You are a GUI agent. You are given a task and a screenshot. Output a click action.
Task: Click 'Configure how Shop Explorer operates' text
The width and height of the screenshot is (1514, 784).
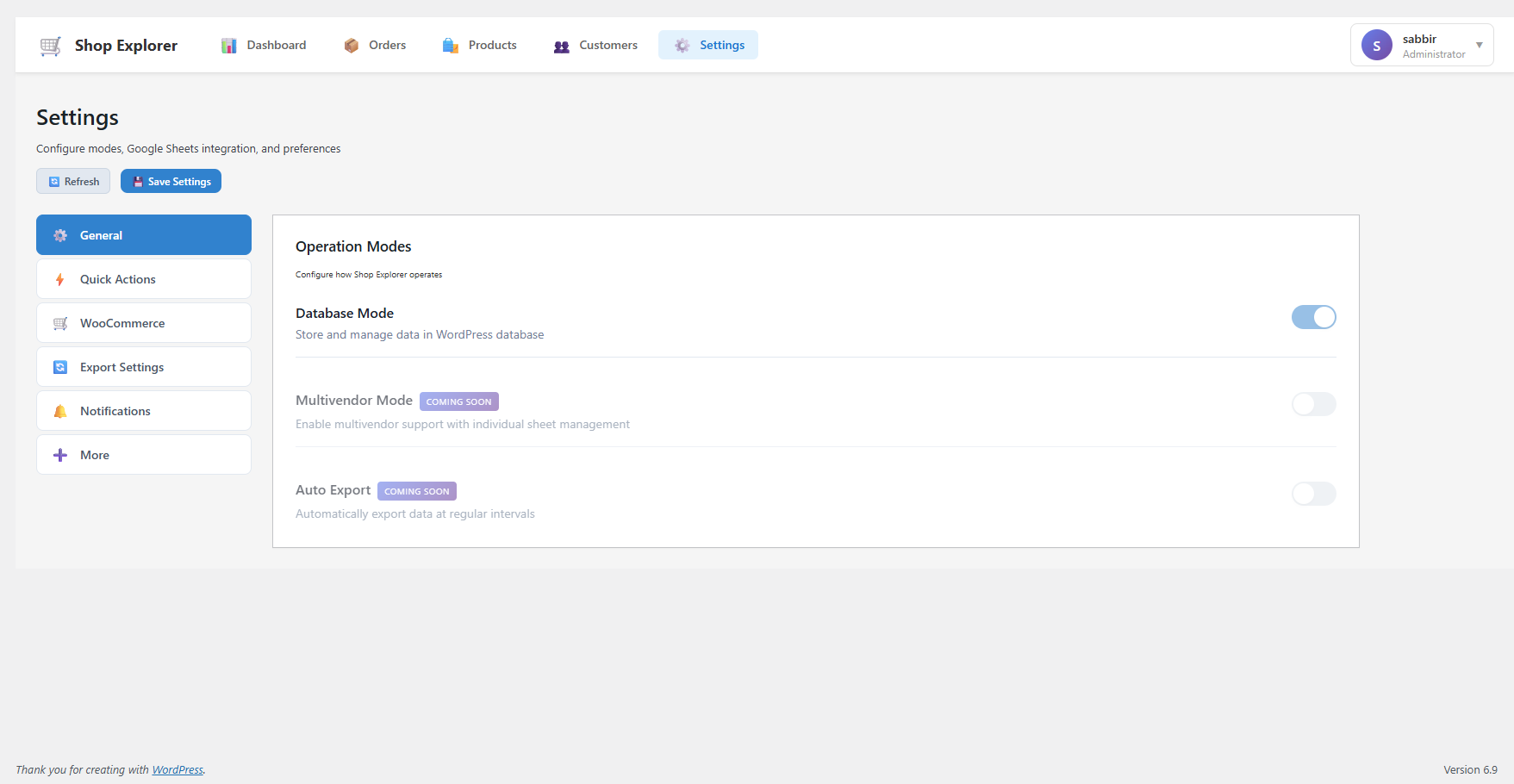369,275
